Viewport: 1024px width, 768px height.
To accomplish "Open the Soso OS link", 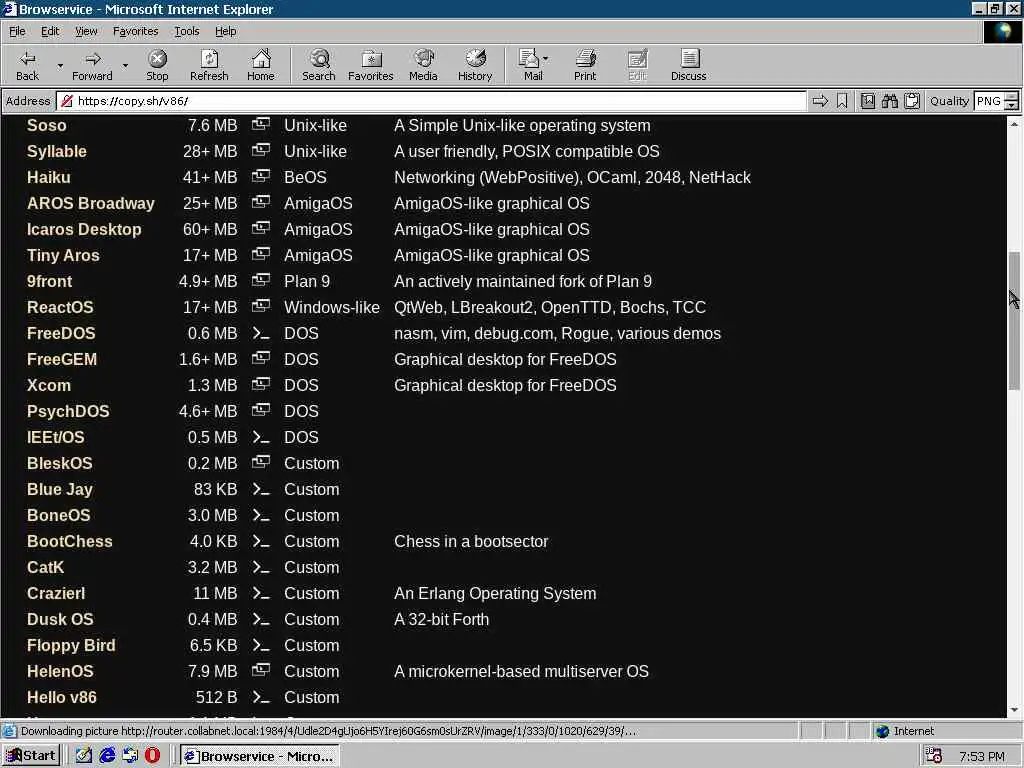I will [46, 125].
